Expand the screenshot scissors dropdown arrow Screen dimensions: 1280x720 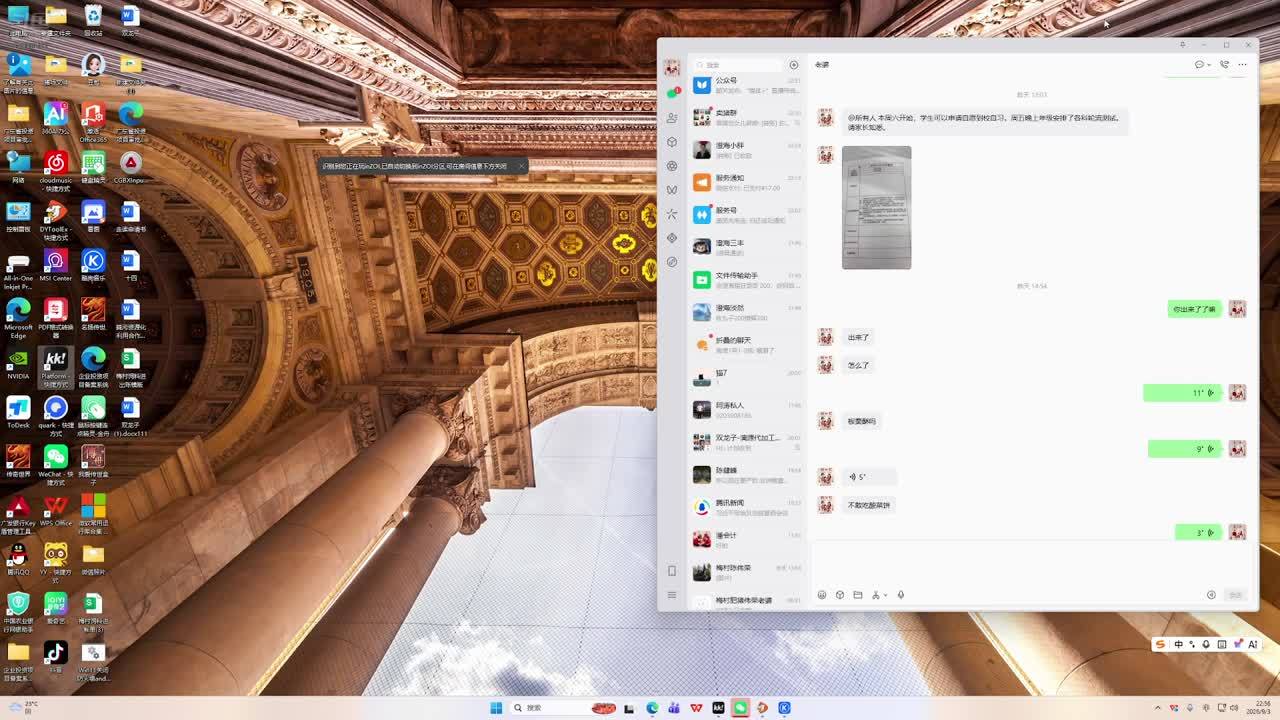click(x=885, y=596)
